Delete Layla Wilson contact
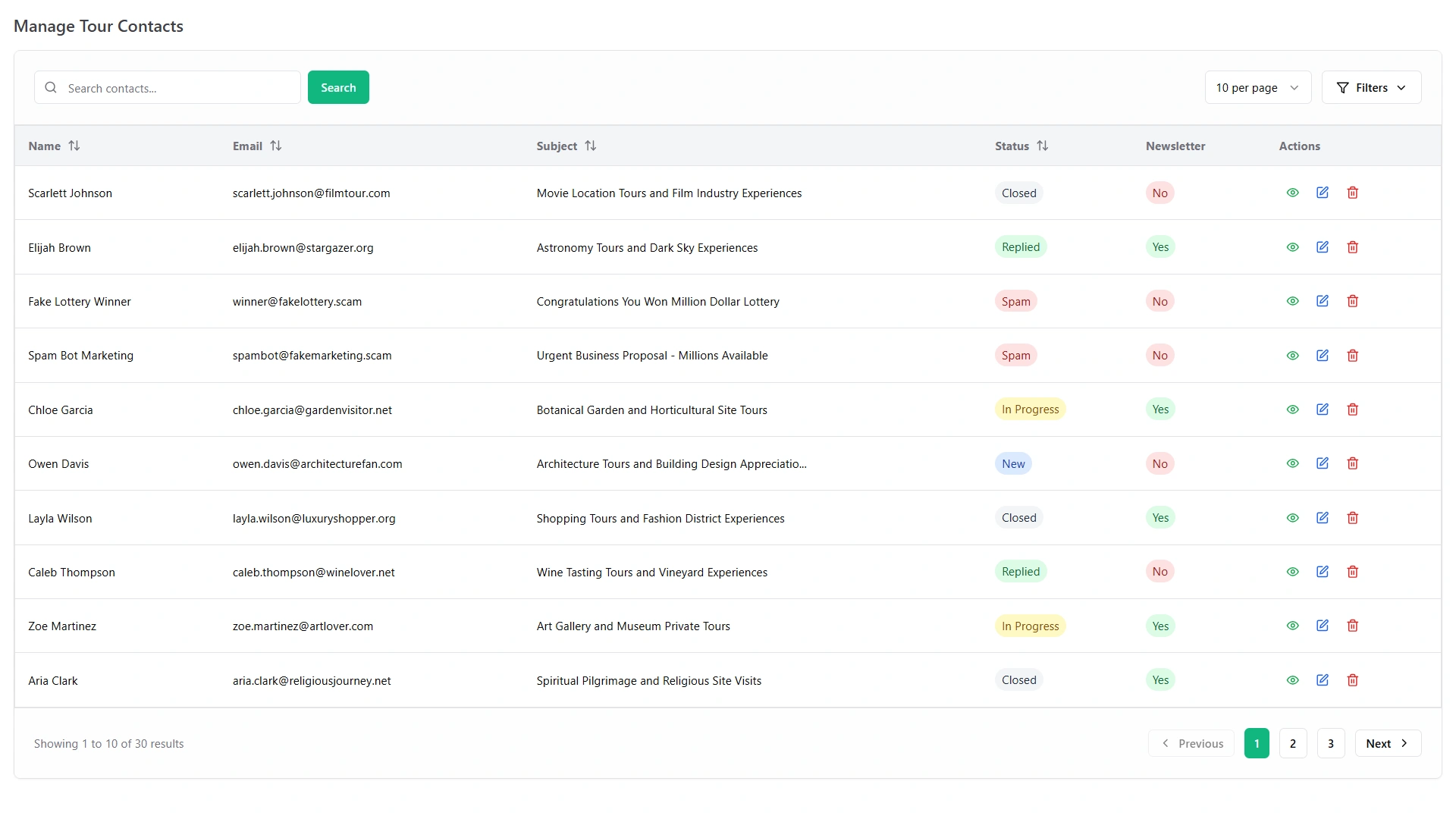This screenshot has height=819, width=1456. click(x=1353, y=518)
